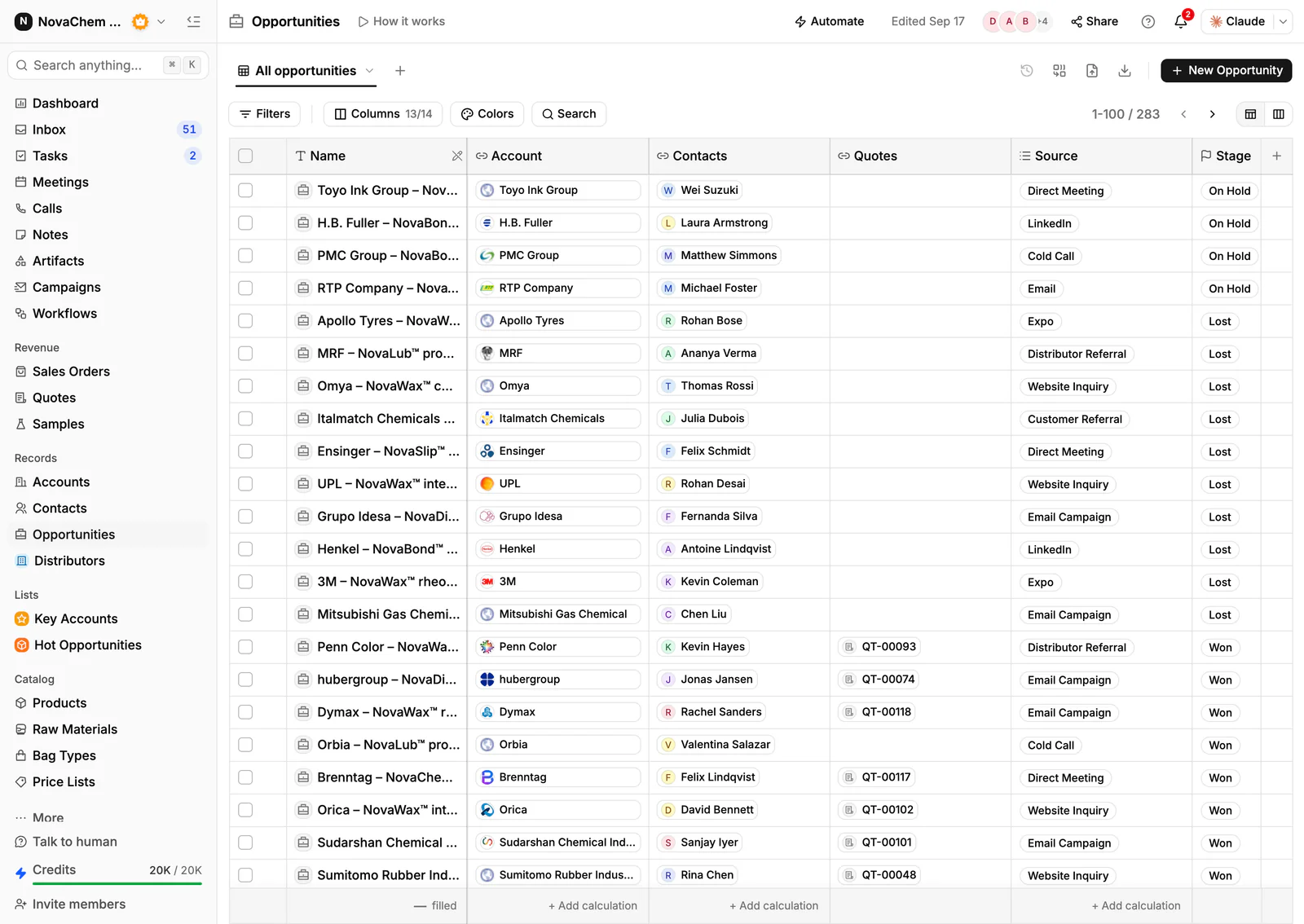Click the Share button
The height and width of the screenshot is (924, 1304).
pyautogui.click(x=1095, y=21)
